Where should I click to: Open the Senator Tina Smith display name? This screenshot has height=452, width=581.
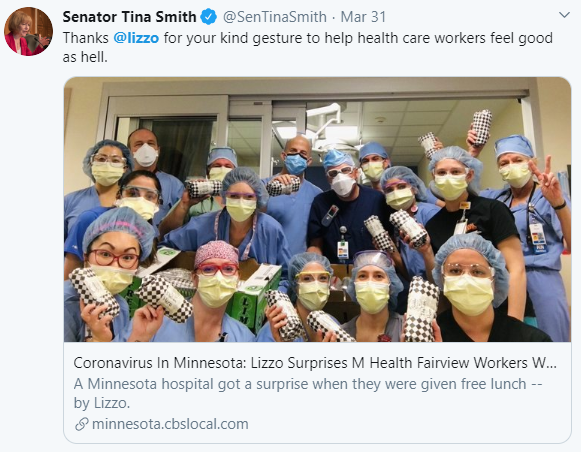point(129,17)
